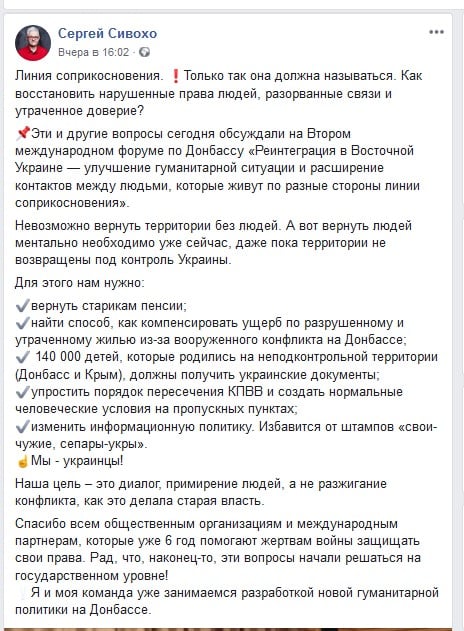The width and height of the screenshot is (464, 631).
Task: Click pointing finger emoji before Мы - украинцы
Action: (x=22, y=461)
